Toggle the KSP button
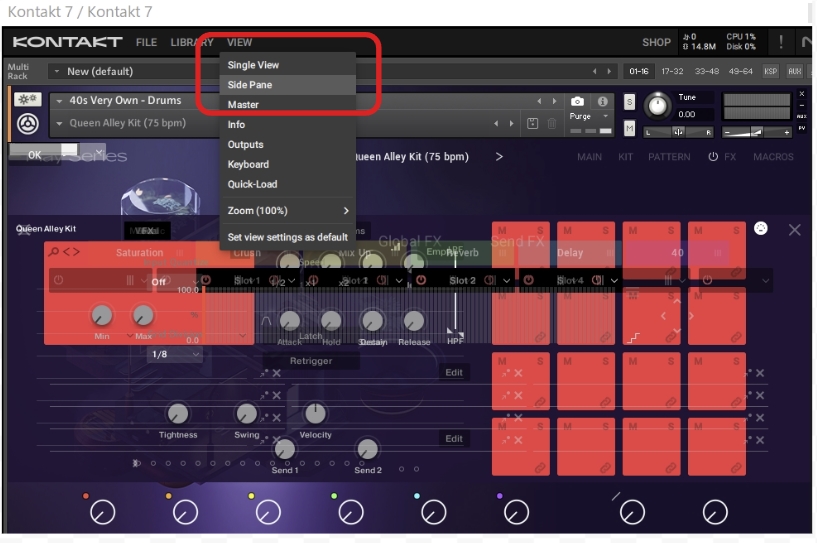 (771, 71)
